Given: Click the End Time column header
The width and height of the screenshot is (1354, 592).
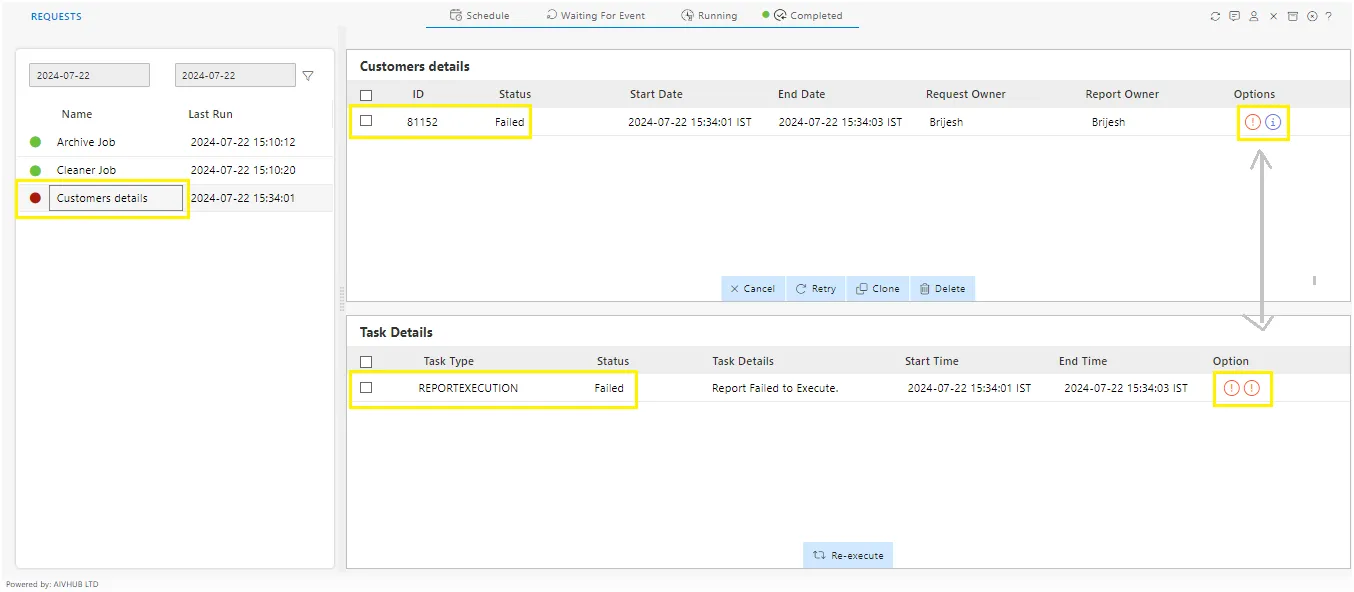Looking at the screenshot, I should (1083, 361).
